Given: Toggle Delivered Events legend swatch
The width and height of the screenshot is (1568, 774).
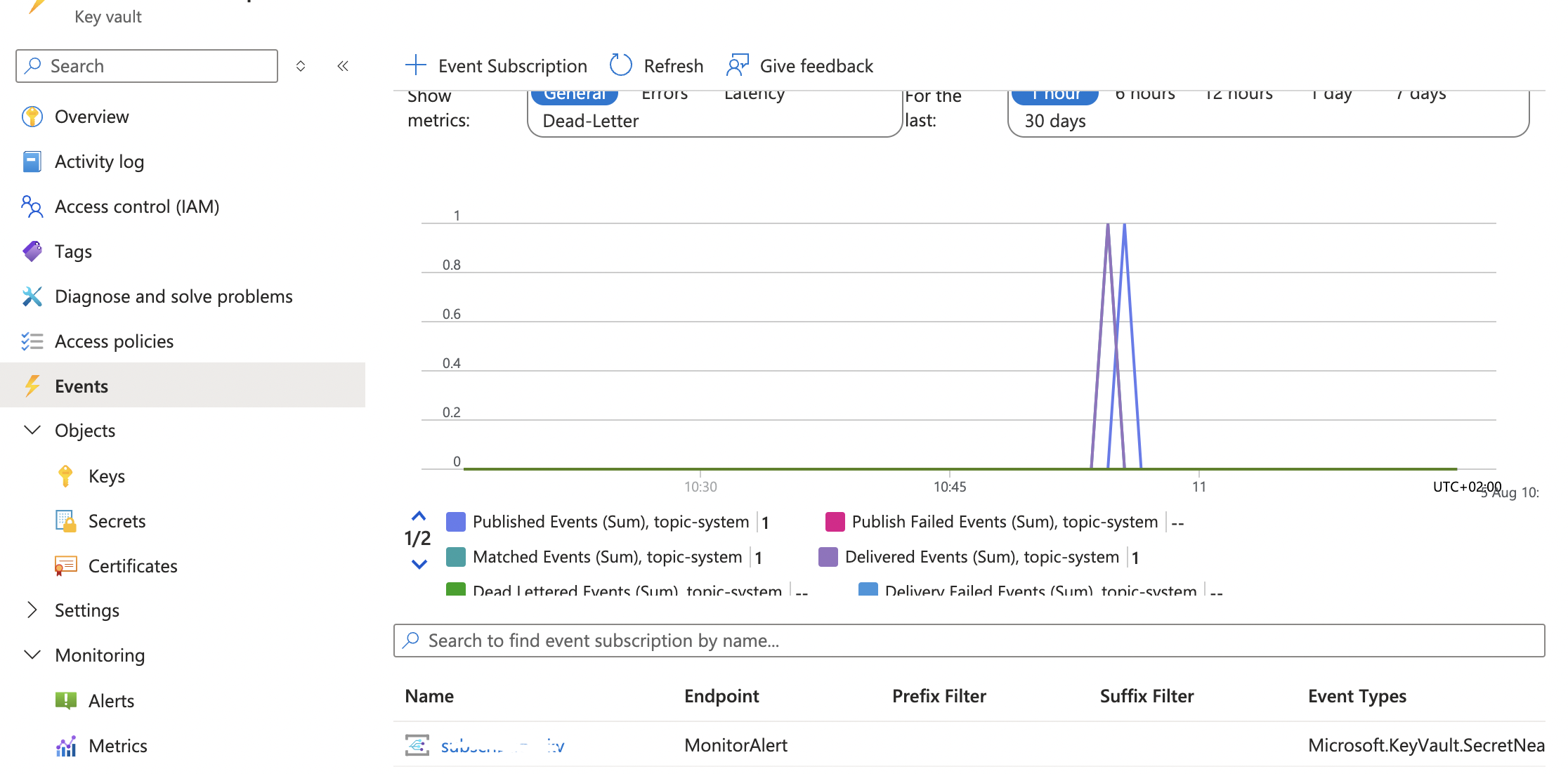Looking at the screenshot, I should 828,557.
